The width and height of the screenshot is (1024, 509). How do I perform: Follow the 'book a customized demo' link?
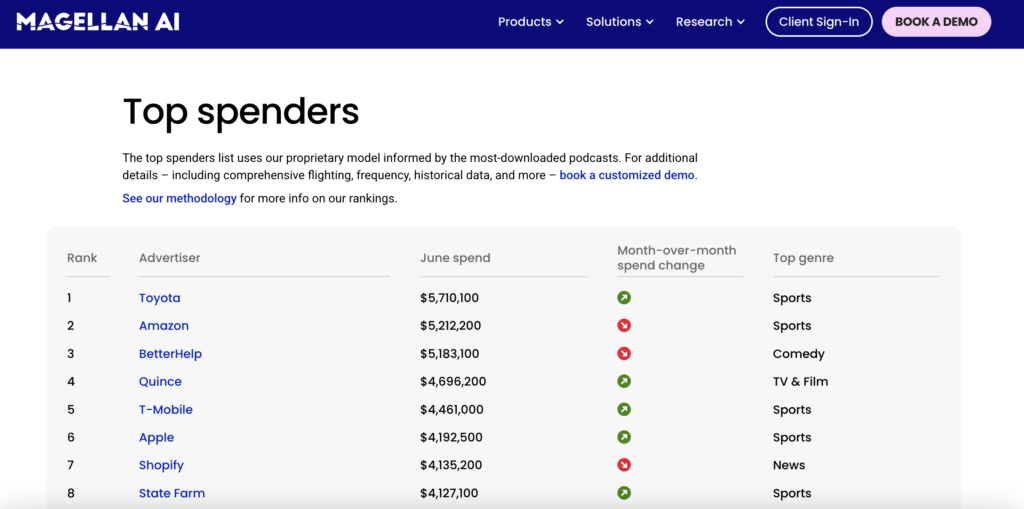point(627,175)
